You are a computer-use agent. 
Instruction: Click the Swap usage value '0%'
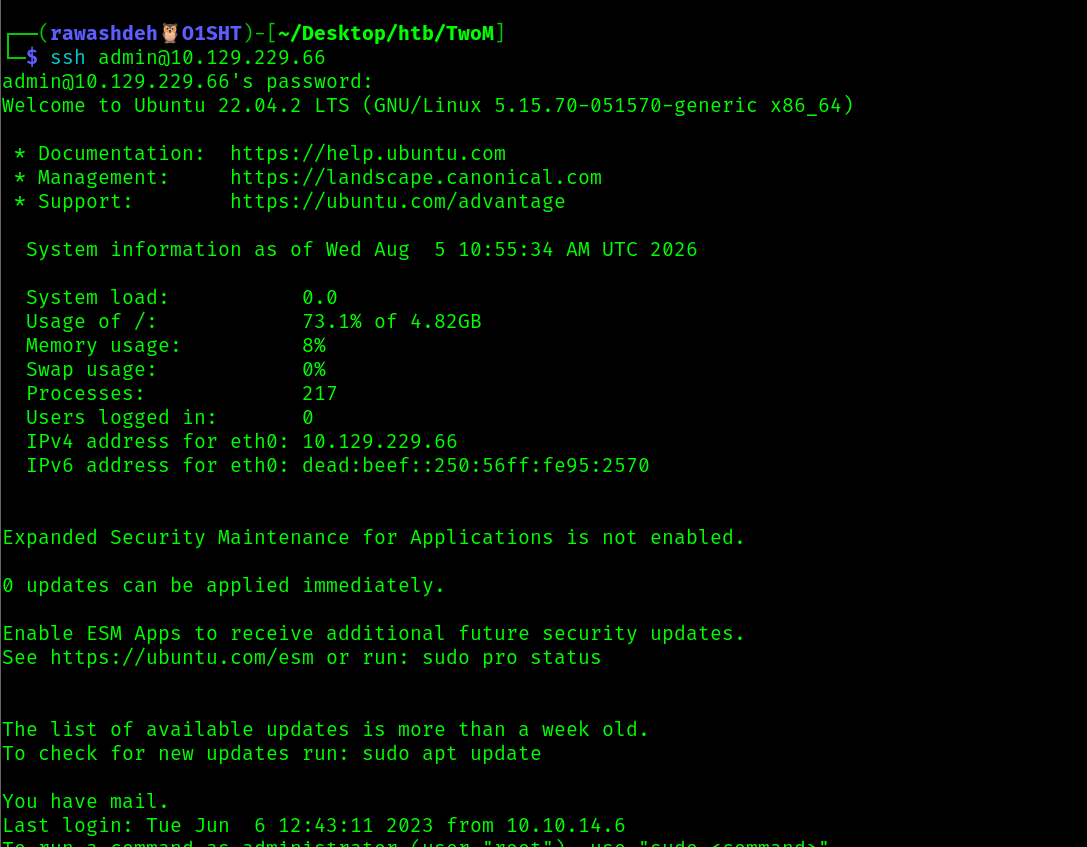(314, 369)
